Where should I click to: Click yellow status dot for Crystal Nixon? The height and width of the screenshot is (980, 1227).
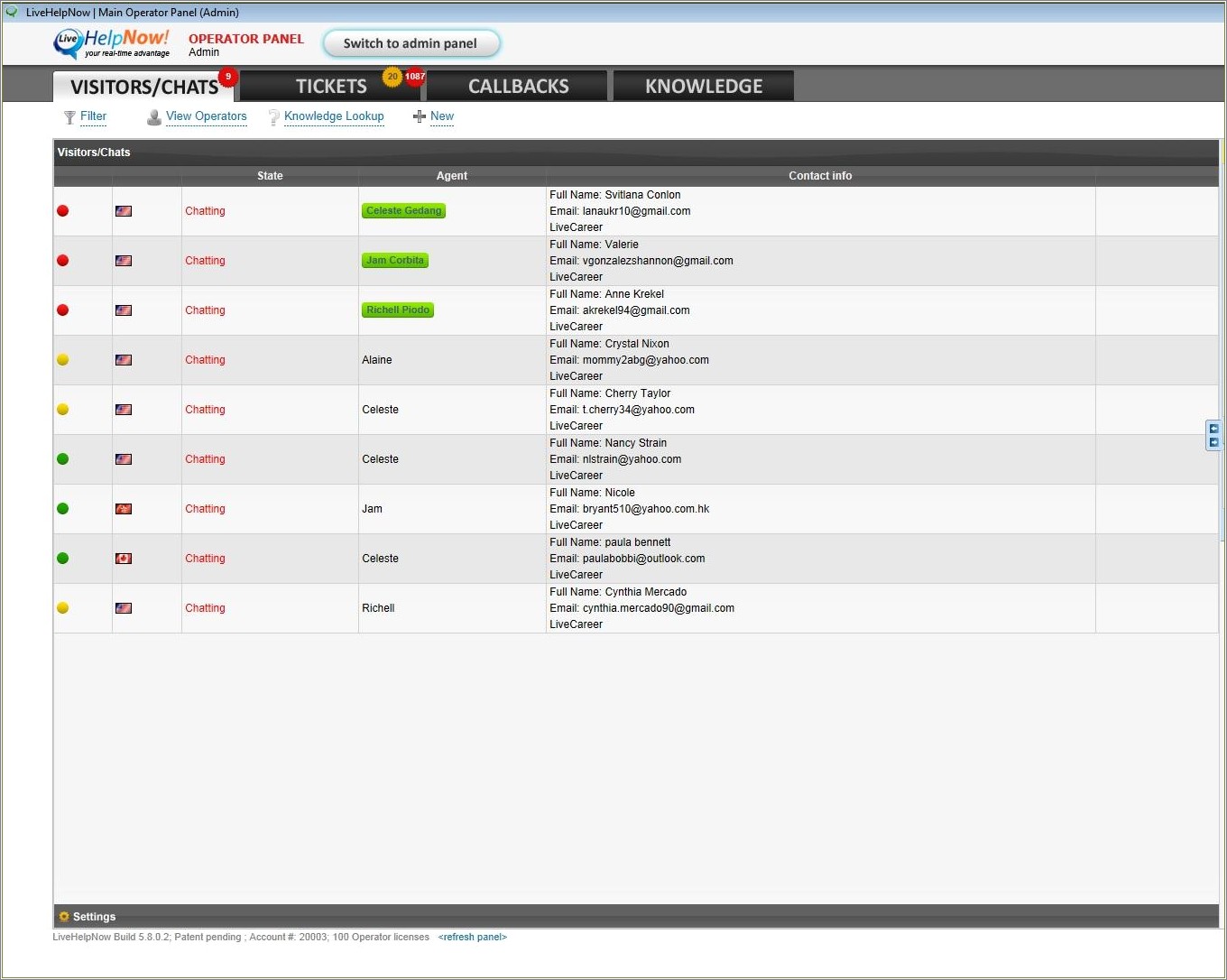coord(63,360)
